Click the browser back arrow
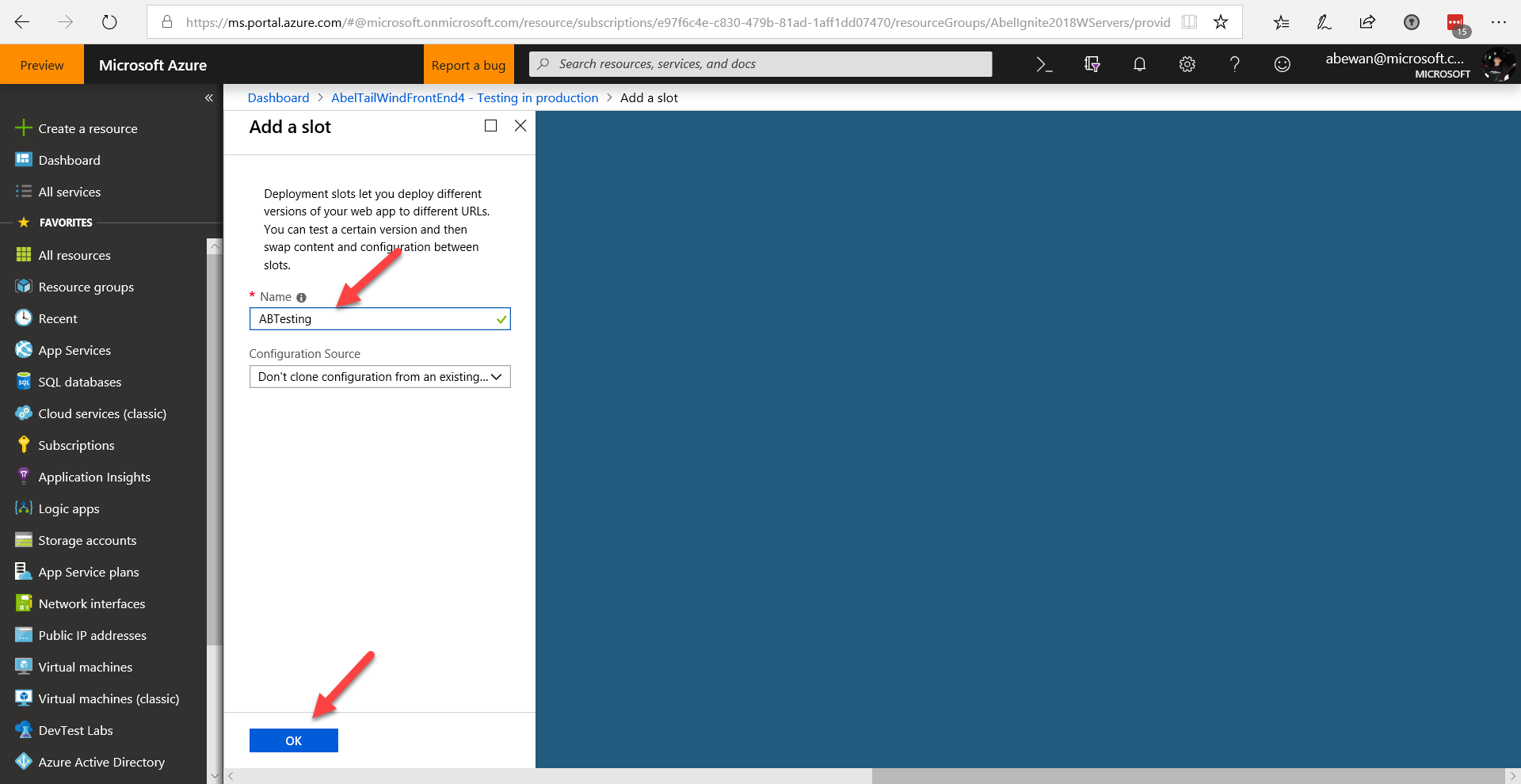The width and height of the screenshot is (1521, 784). coord(22,22)
